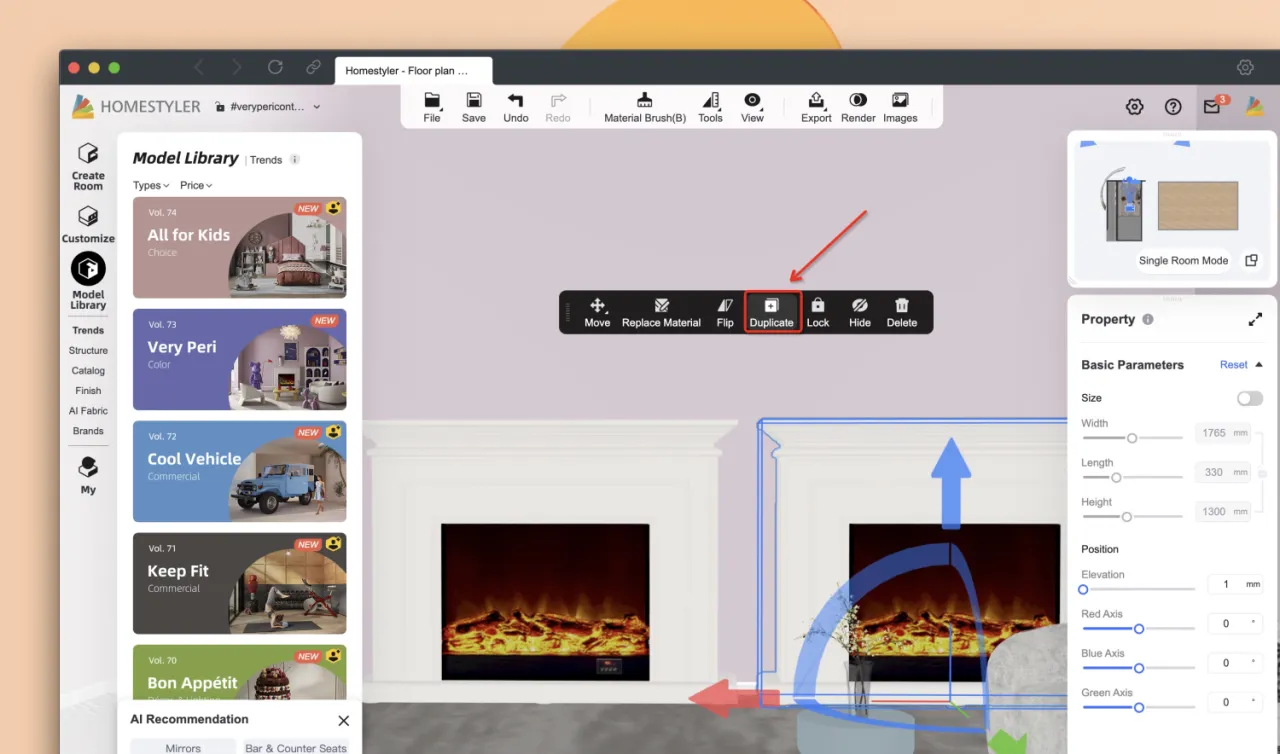Click the Elevation value input field

pyautogui.click(x=1234, y=584)
